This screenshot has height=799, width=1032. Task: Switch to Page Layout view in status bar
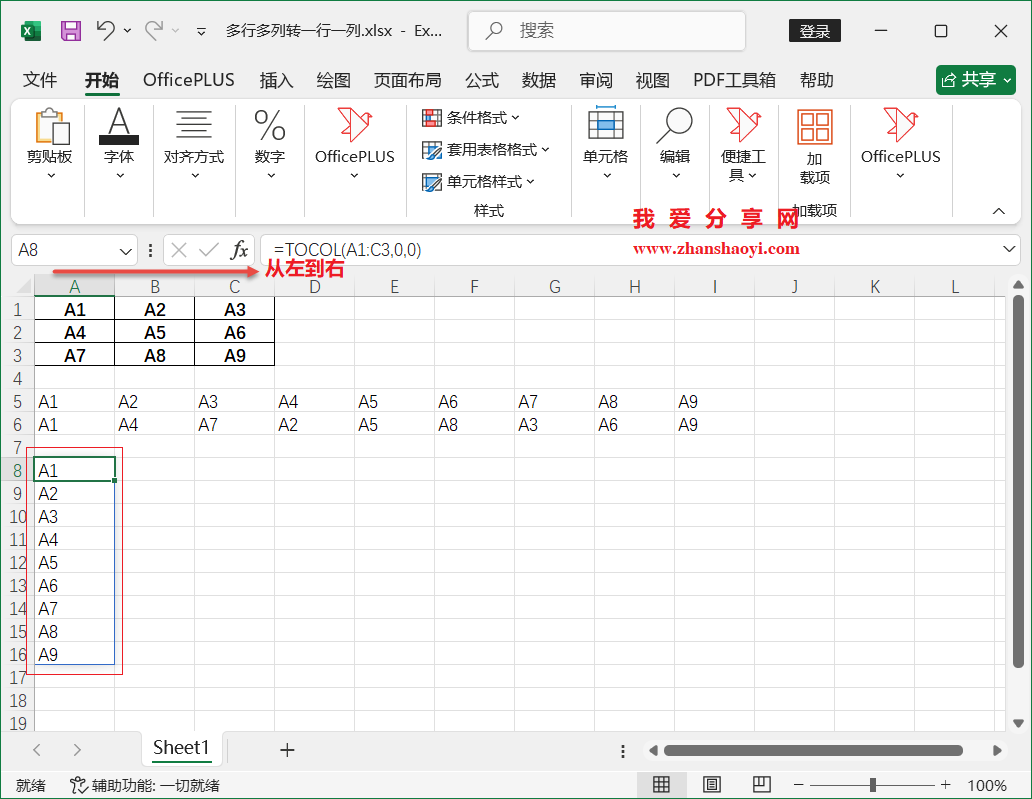click(x=713, y=785)
